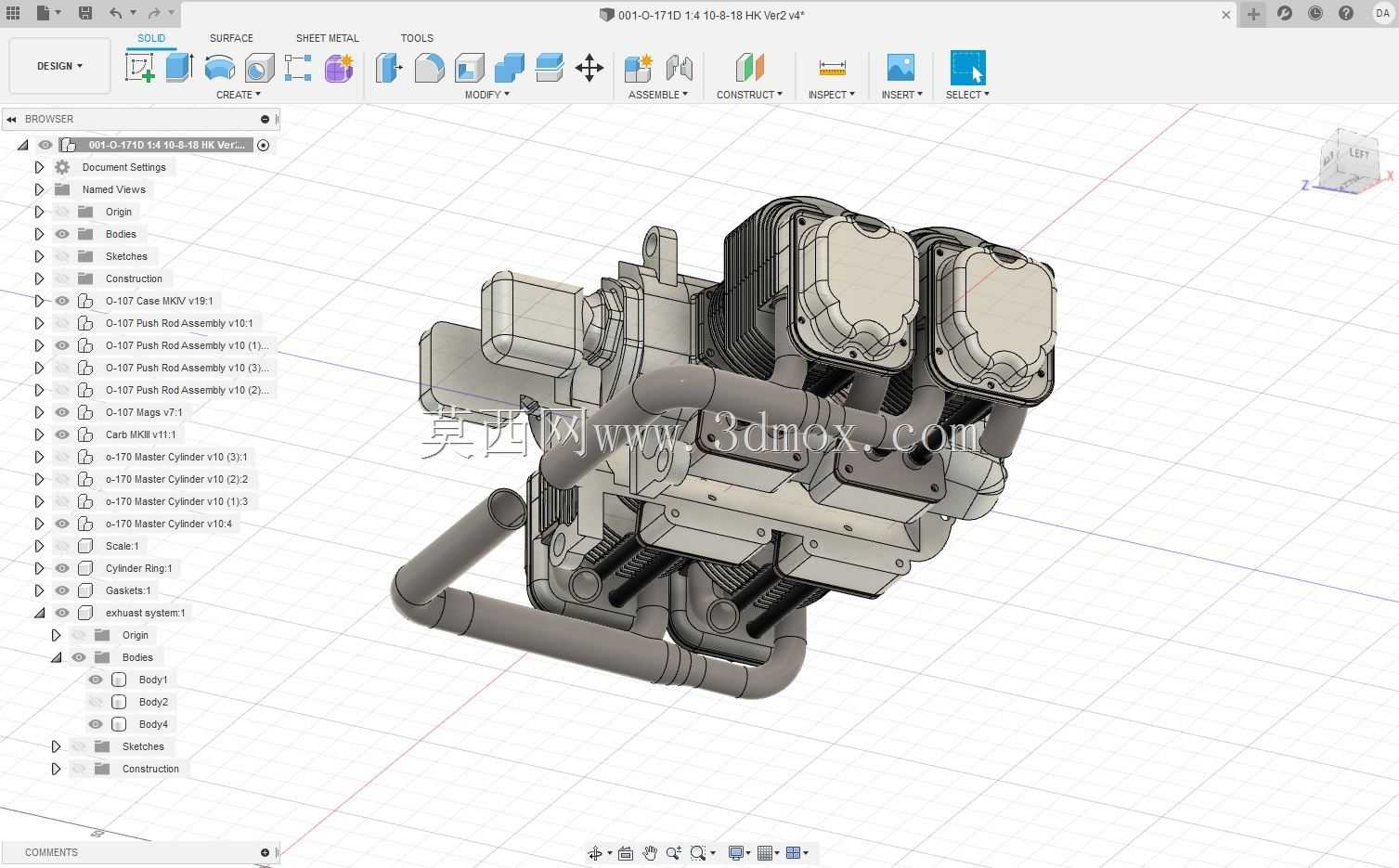Toggle visibility of Gaskets:1
The image size is (1399, 868).
pos(62,590)
